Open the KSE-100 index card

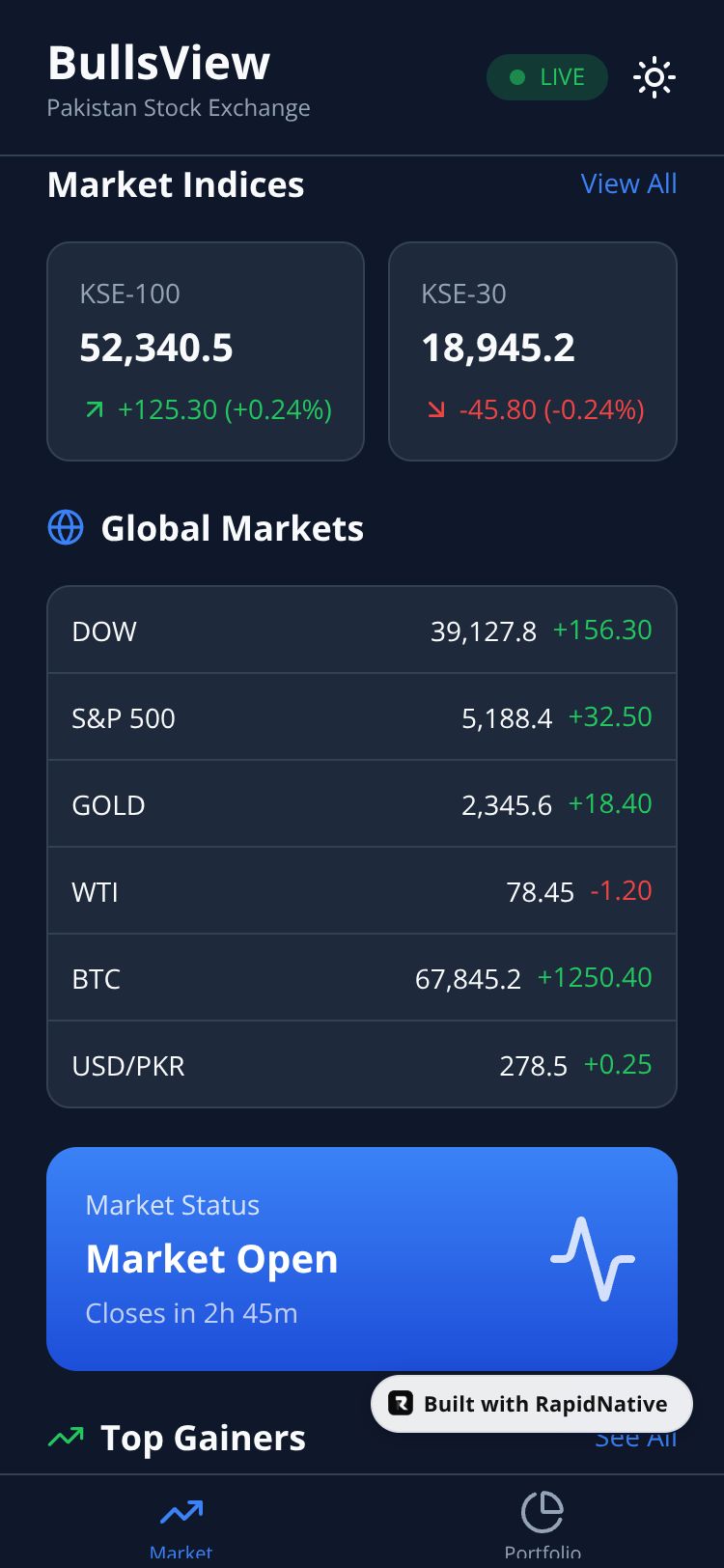206,350
